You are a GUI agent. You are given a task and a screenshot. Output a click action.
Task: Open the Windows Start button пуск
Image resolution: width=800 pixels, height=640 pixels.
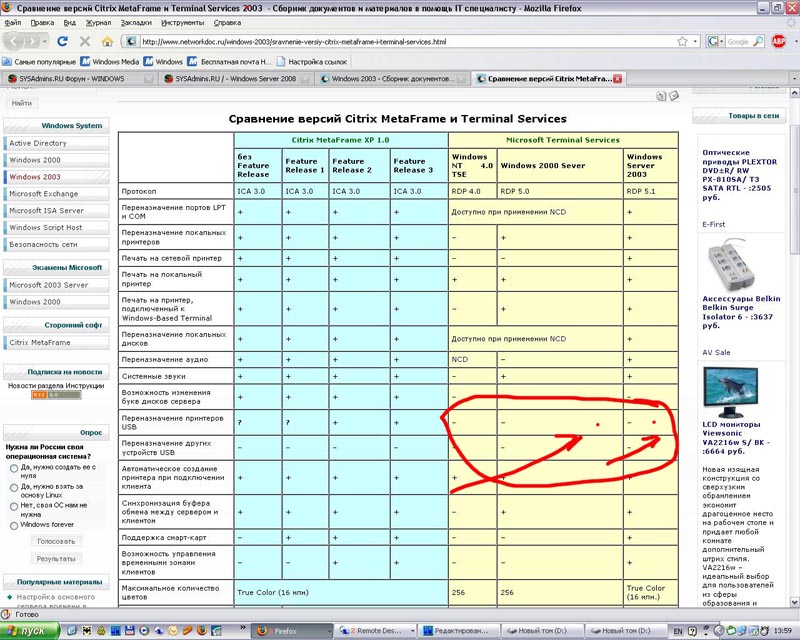click(30, 631)
